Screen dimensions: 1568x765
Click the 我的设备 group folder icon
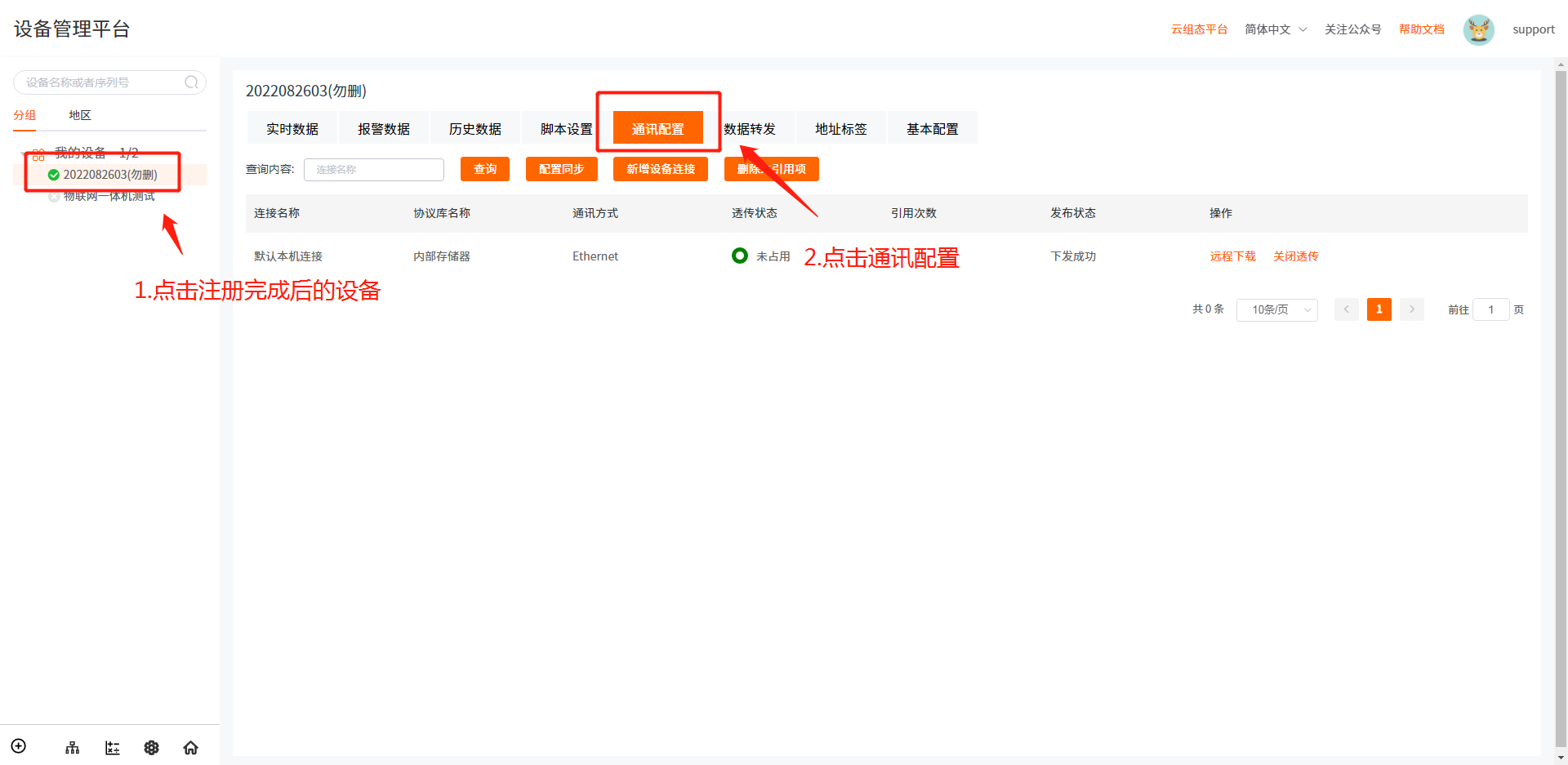click(38, 153)
